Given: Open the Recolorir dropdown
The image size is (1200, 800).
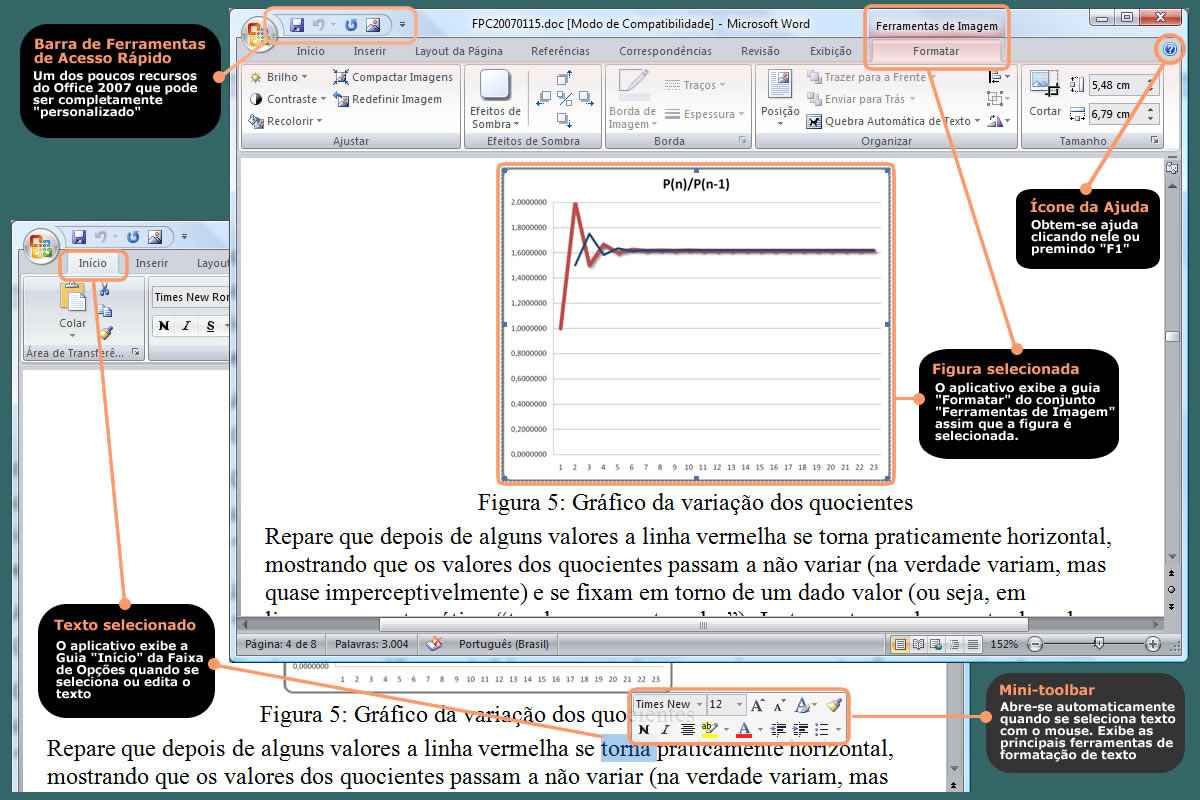Looking at the screenshot, I should tap(285, 121).
